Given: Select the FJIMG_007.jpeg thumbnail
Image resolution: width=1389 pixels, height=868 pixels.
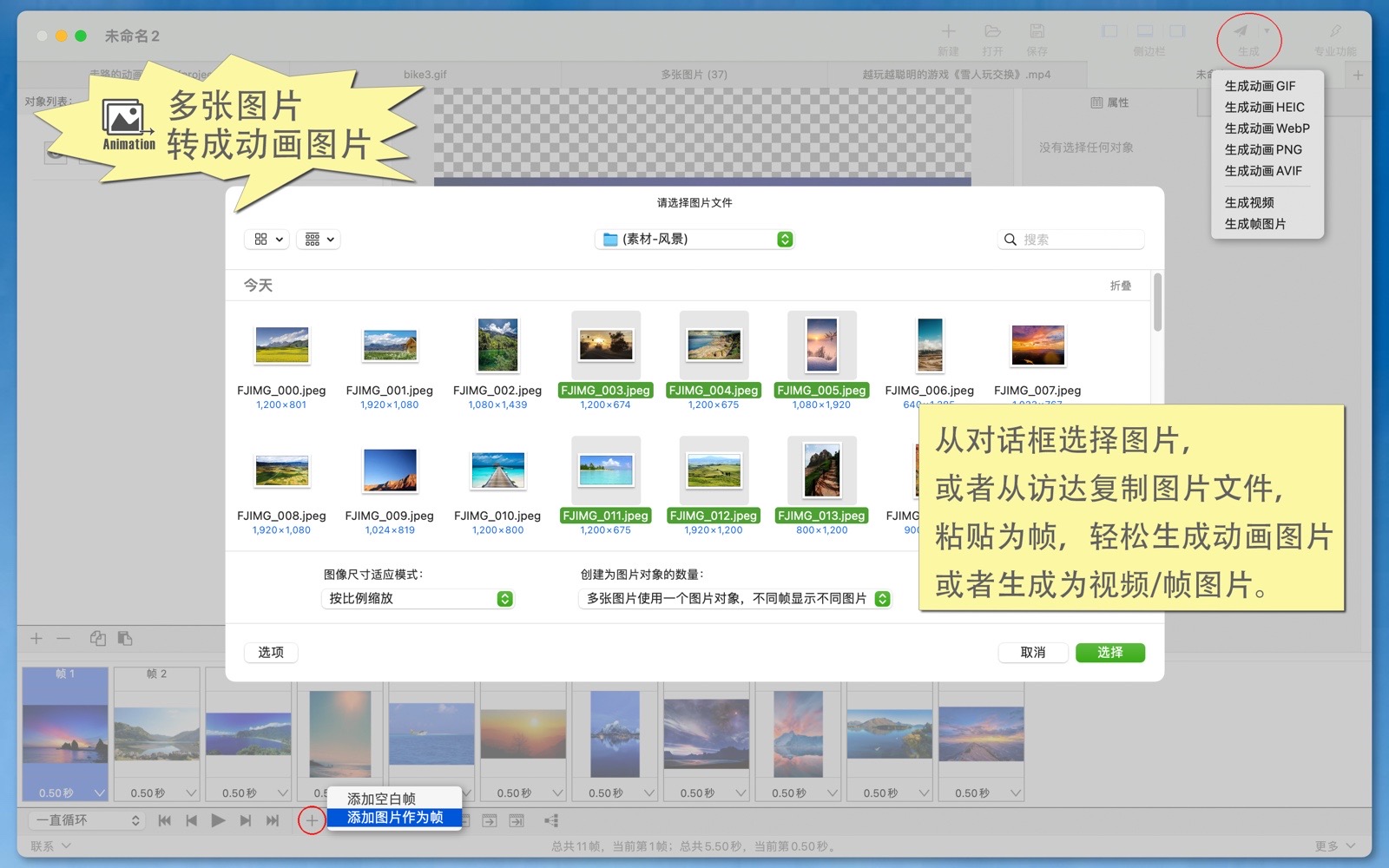Looking at the screenshot, I should pyautogui.click(x=1037, y=345).
